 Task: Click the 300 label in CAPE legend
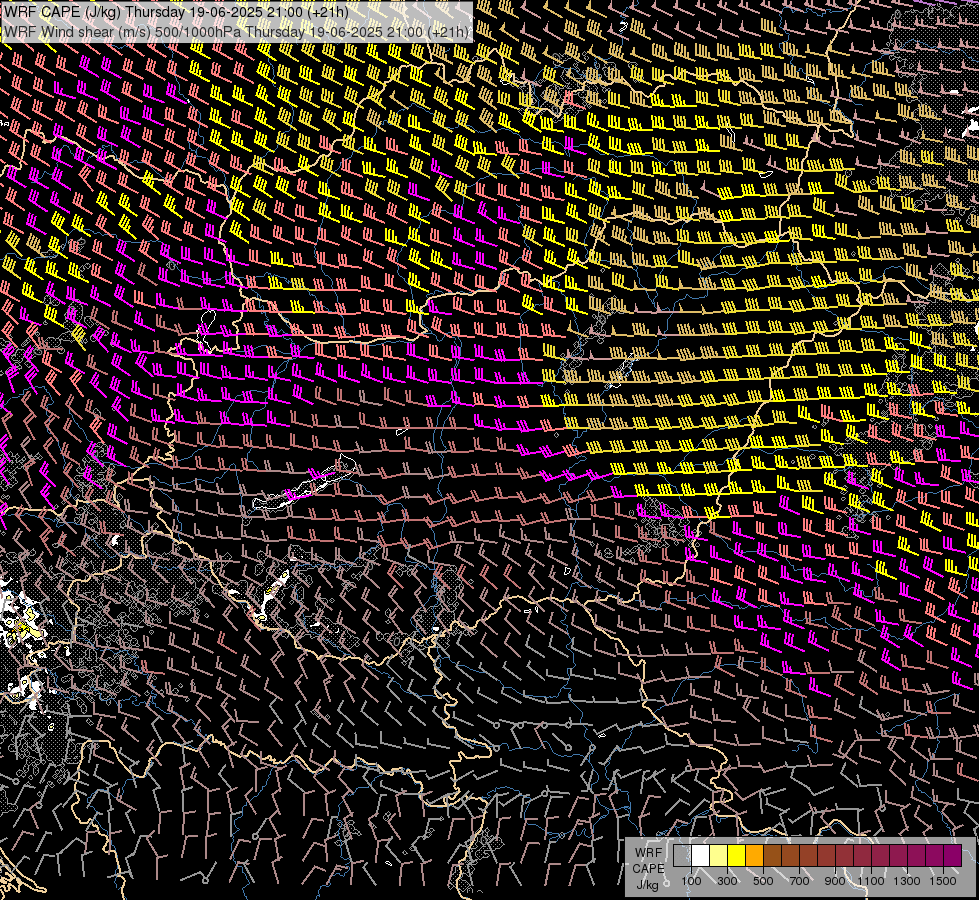[727, 881]
